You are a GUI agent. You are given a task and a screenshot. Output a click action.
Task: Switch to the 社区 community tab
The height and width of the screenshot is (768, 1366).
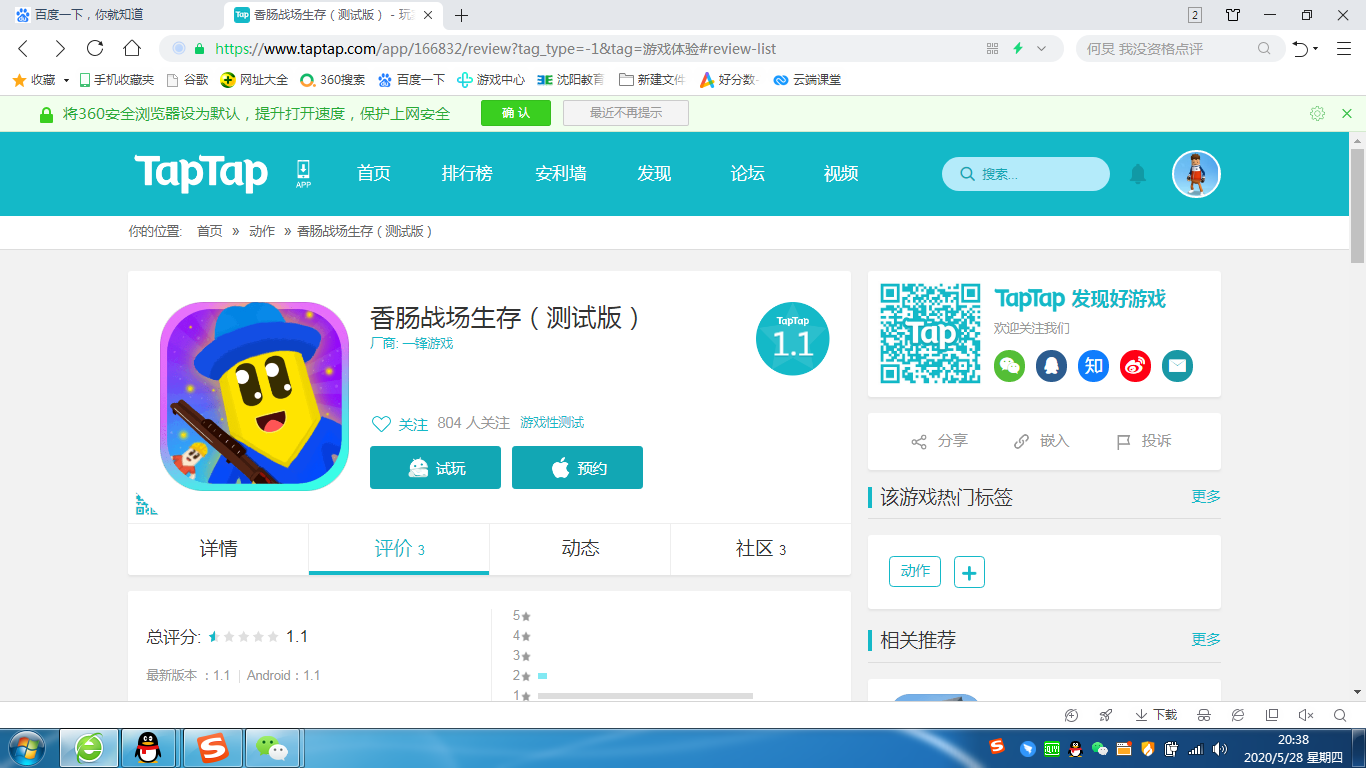761,548
